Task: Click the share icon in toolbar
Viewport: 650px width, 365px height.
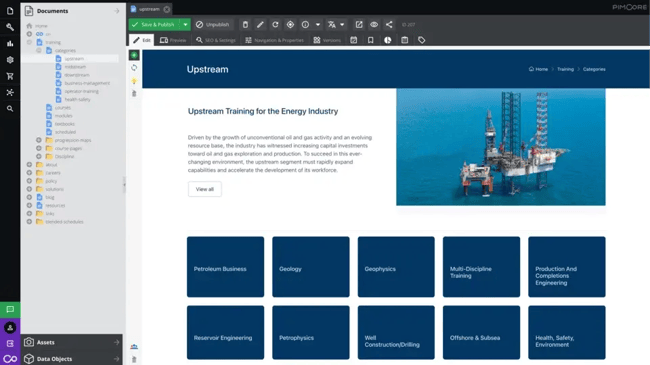Action: click(389, 24)
